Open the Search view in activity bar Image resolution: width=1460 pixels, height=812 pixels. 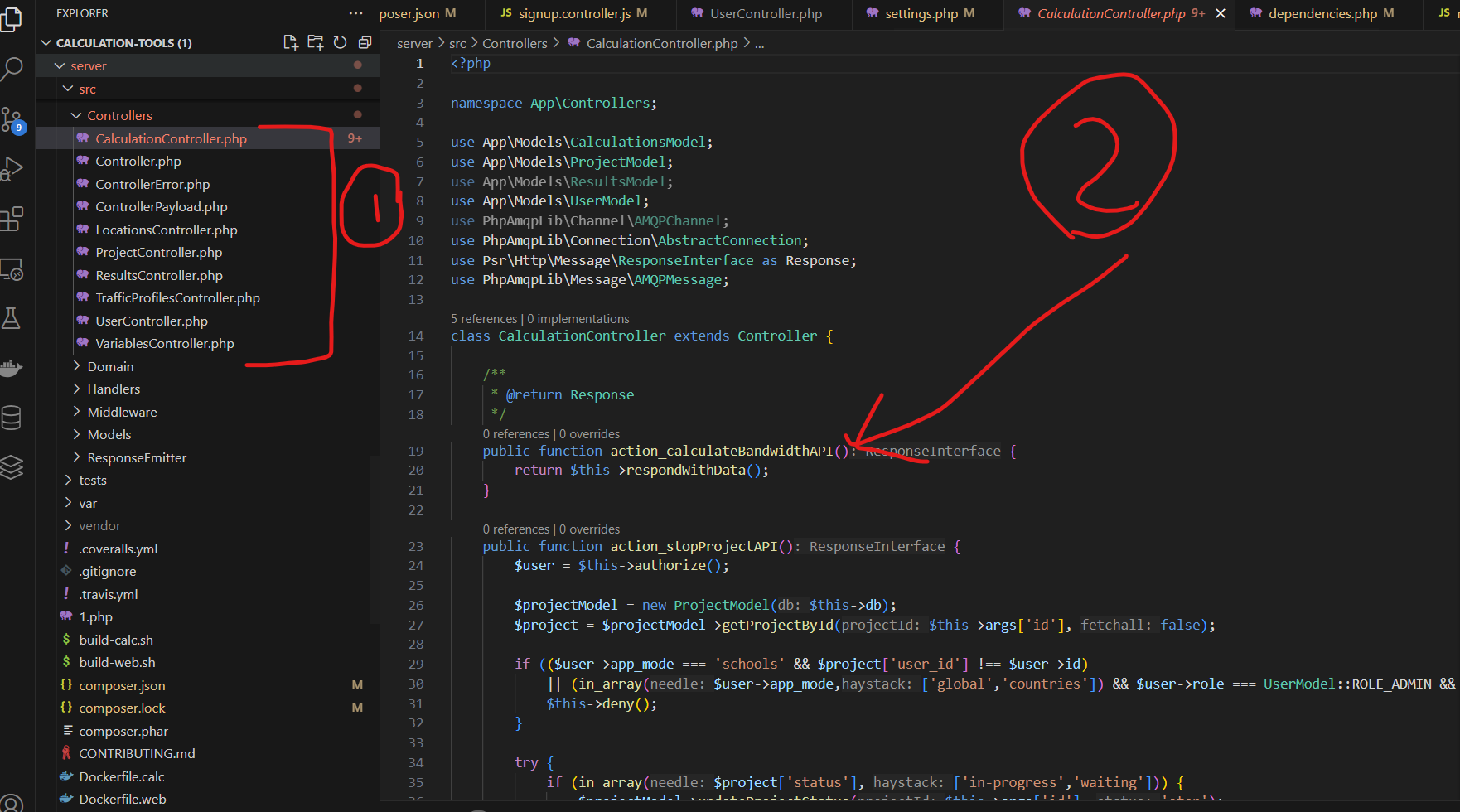[x=12, y=69]
